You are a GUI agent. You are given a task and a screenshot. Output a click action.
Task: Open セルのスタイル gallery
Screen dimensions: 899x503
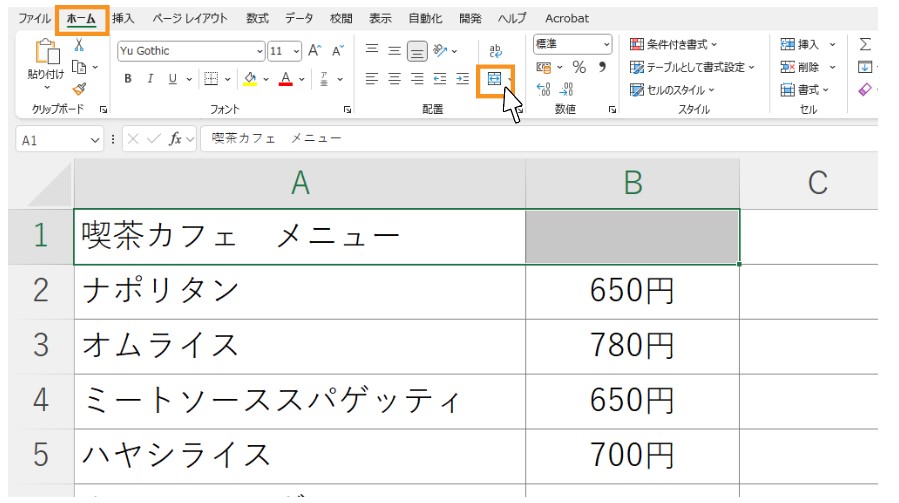click(x=672, y=90)
